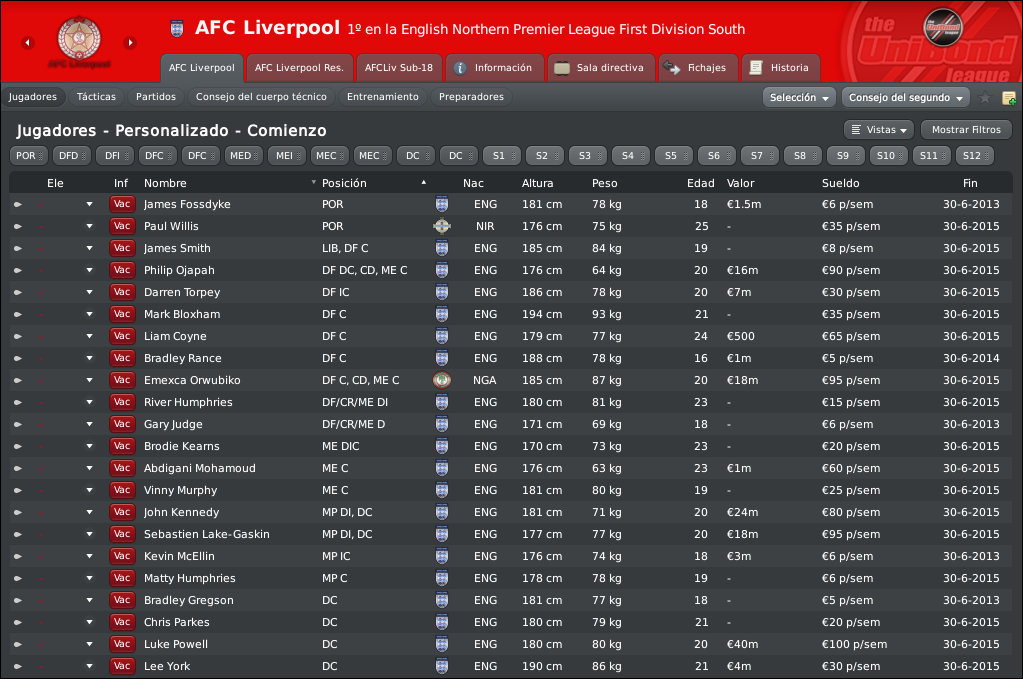Expand the Vistas dropdown menu
The height and width of the screenshot is (679, 1023).
click(879, 130)
